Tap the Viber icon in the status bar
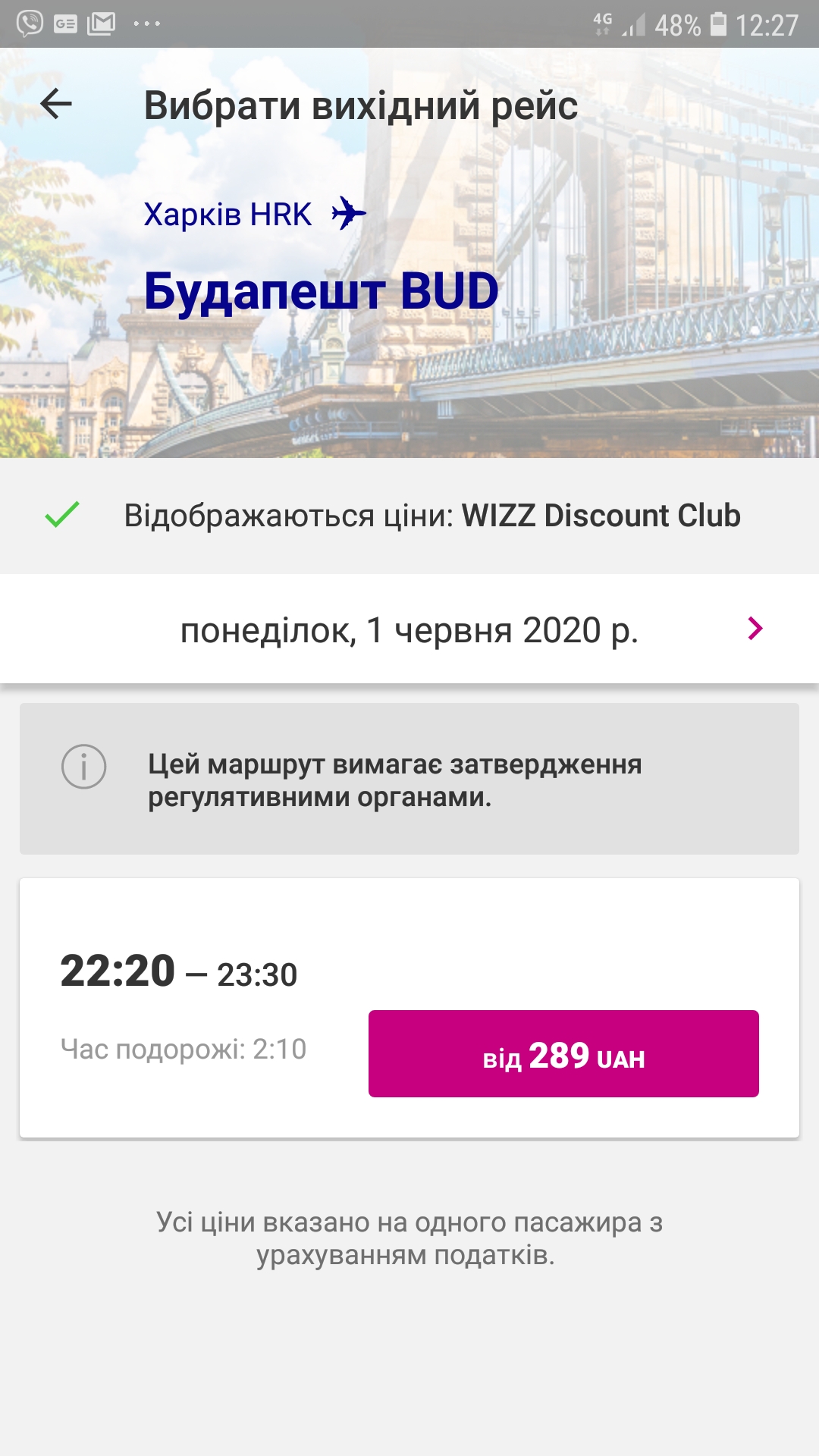Image resolution: width=819 pixels, height=1456 pixels. (x=30, y=24)
